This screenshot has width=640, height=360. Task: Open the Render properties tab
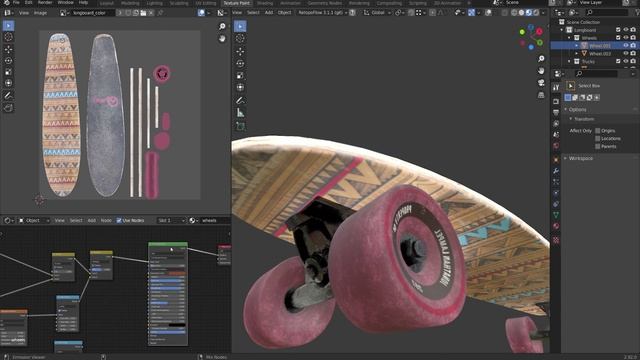pyautogui.click(x=556, y=101)
